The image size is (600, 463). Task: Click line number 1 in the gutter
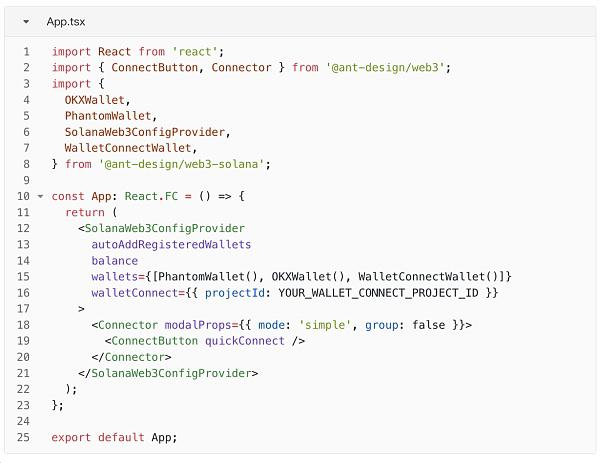coord(26,52)
